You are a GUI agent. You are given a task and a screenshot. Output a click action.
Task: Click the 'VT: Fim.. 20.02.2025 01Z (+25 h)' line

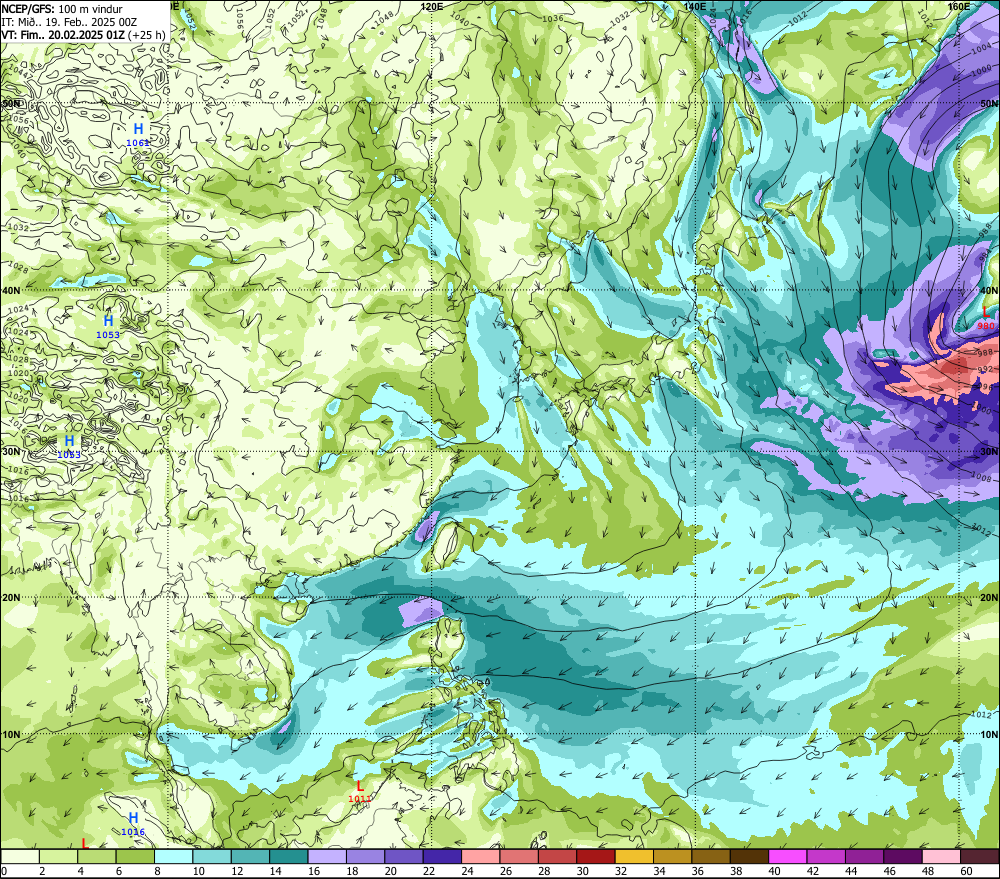point(84,35)
